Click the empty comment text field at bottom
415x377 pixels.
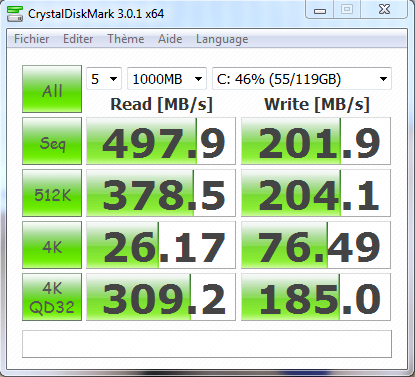pos(207,344)
